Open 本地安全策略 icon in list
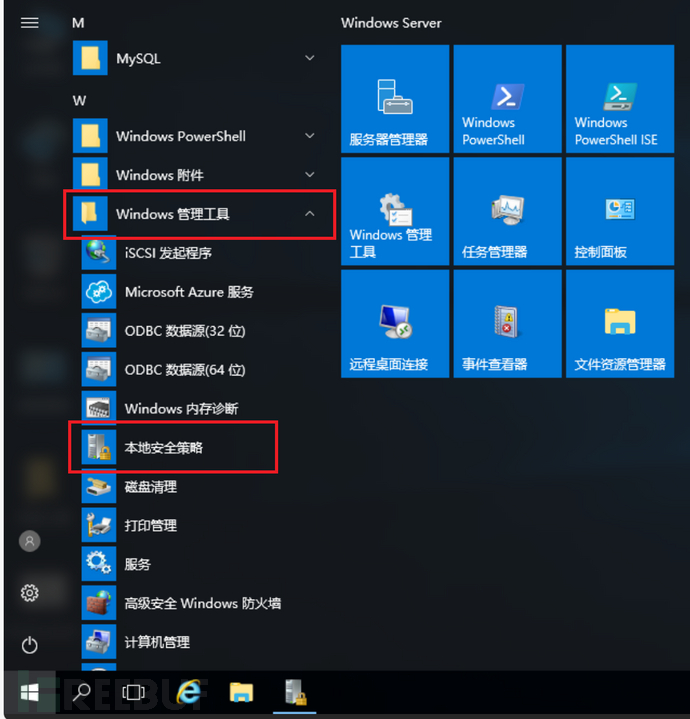Viewport: 690px width, 719px height. [99, 447]
